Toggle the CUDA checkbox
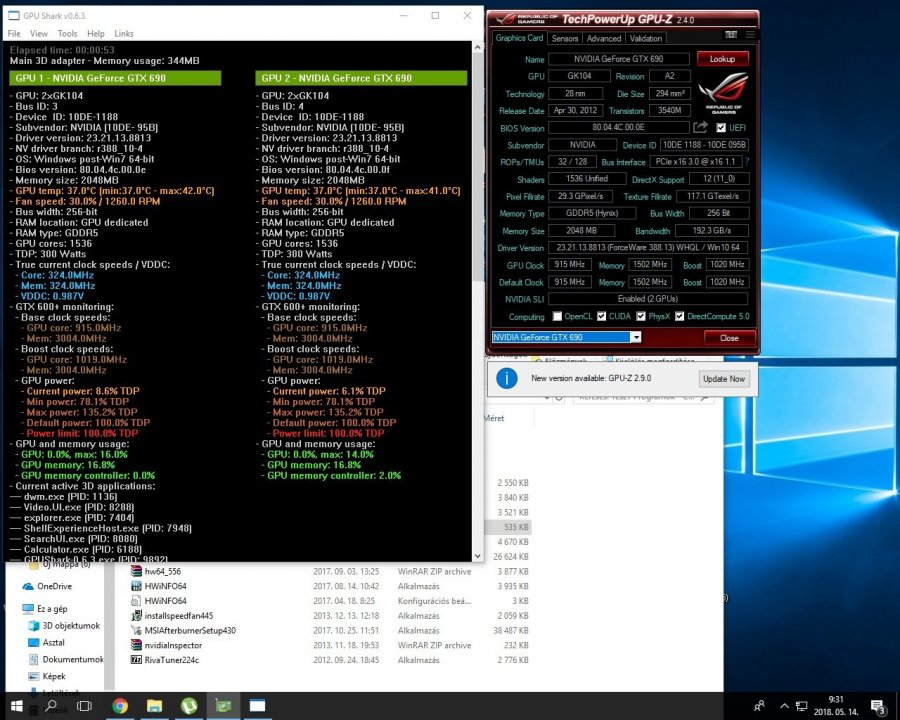Image resolution: width=900 pixels, height=720 pixels. coord(602,316)
